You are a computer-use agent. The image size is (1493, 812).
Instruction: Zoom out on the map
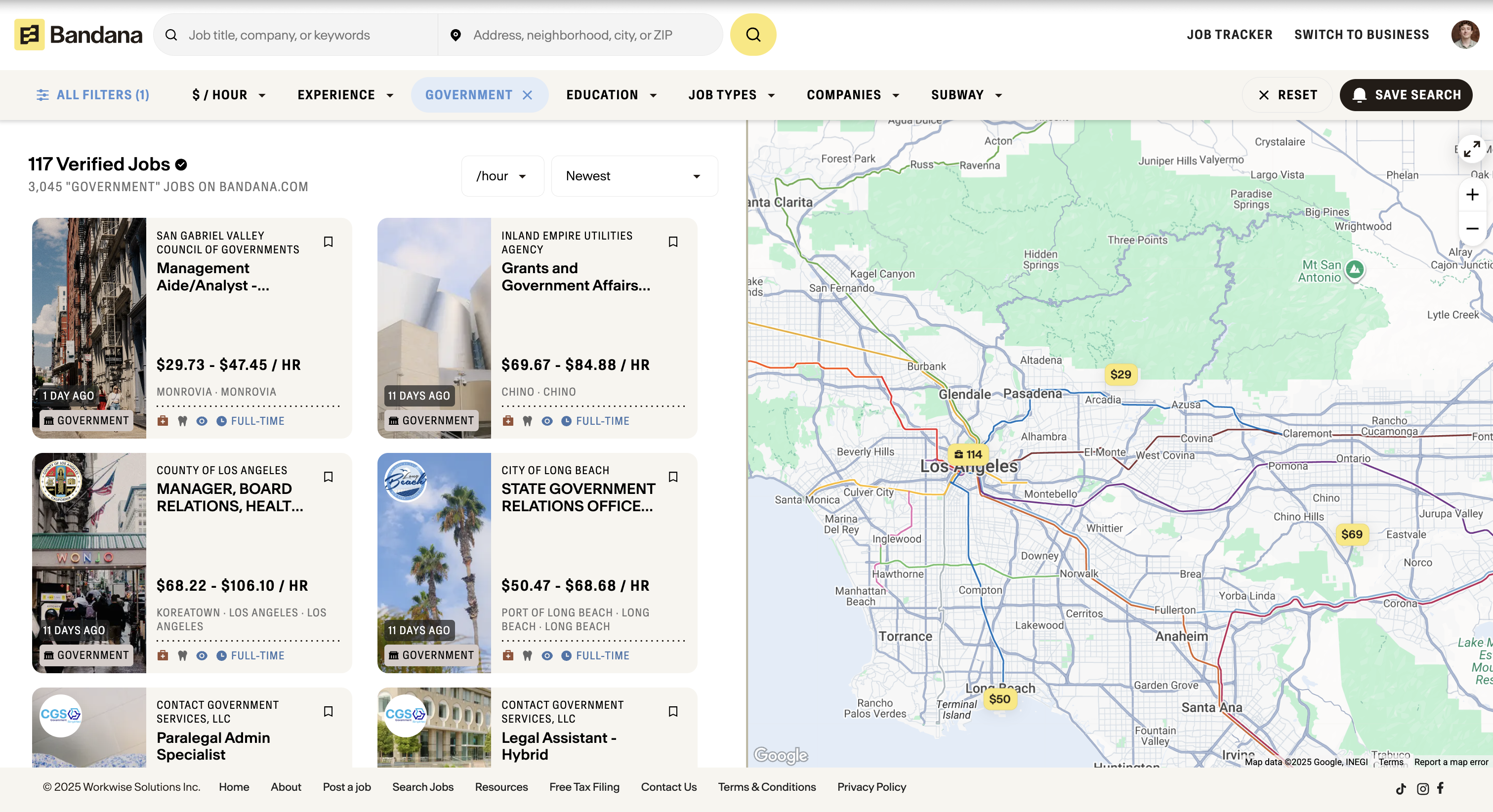coord(1472,228)
